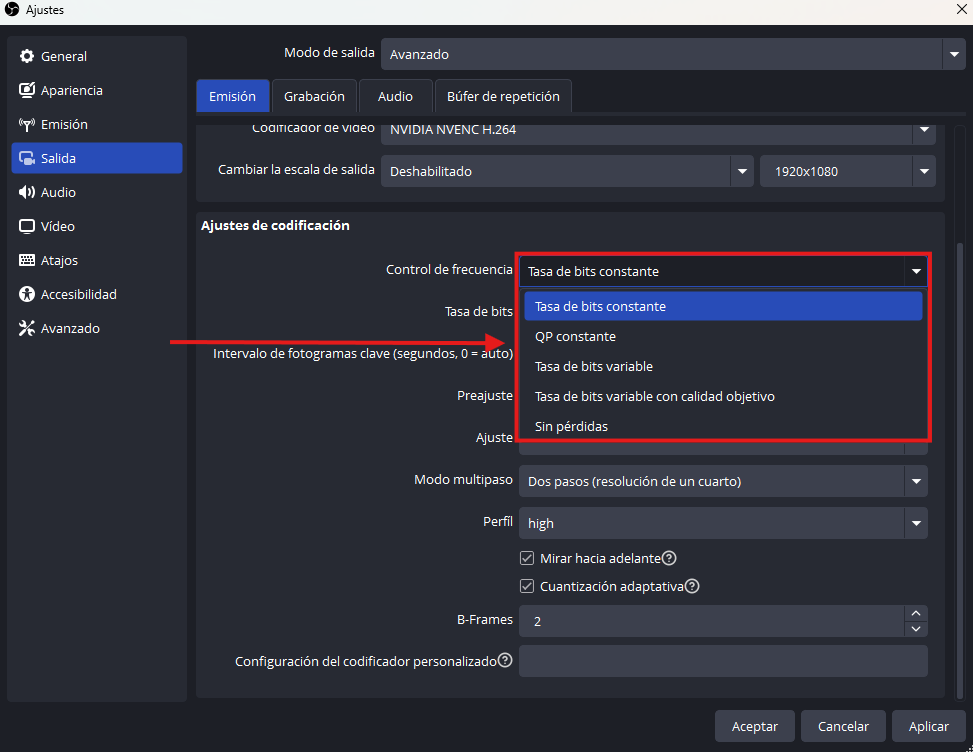Disable the Cuantización adaptativa checkbox

coord(527,587)
